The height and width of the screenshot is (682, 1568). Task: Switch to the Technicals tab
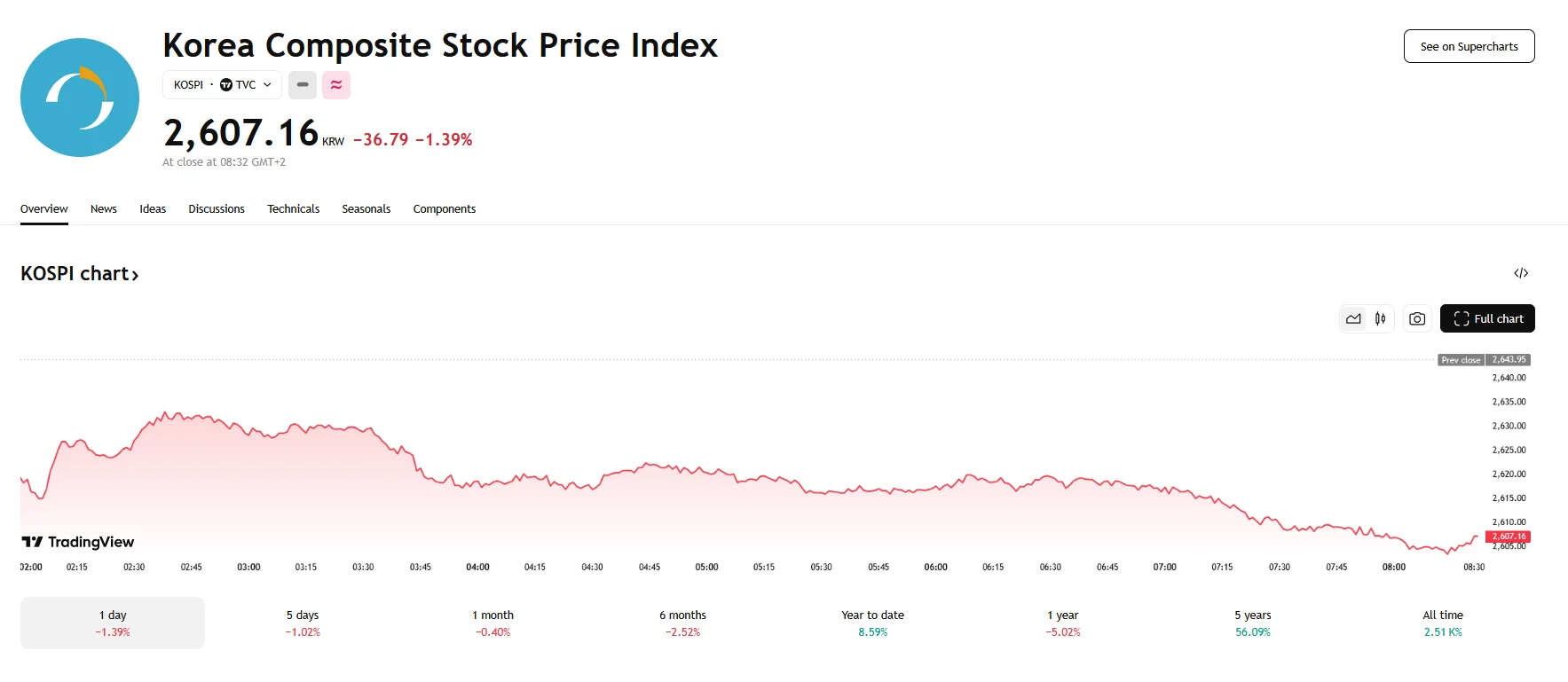coord(293,208)
